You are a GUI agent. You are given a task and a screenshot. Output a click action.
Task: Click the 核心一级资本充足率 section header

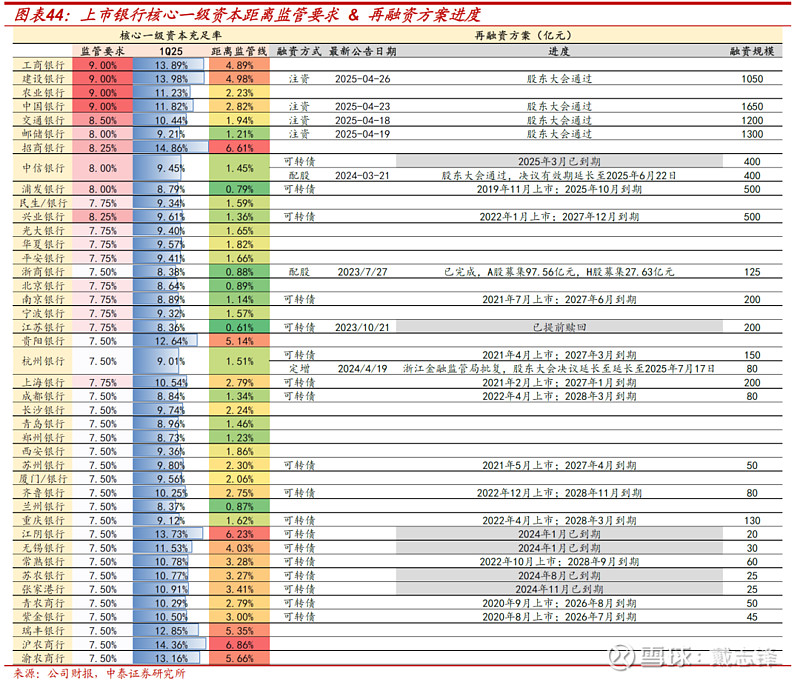tap(169, 34)
